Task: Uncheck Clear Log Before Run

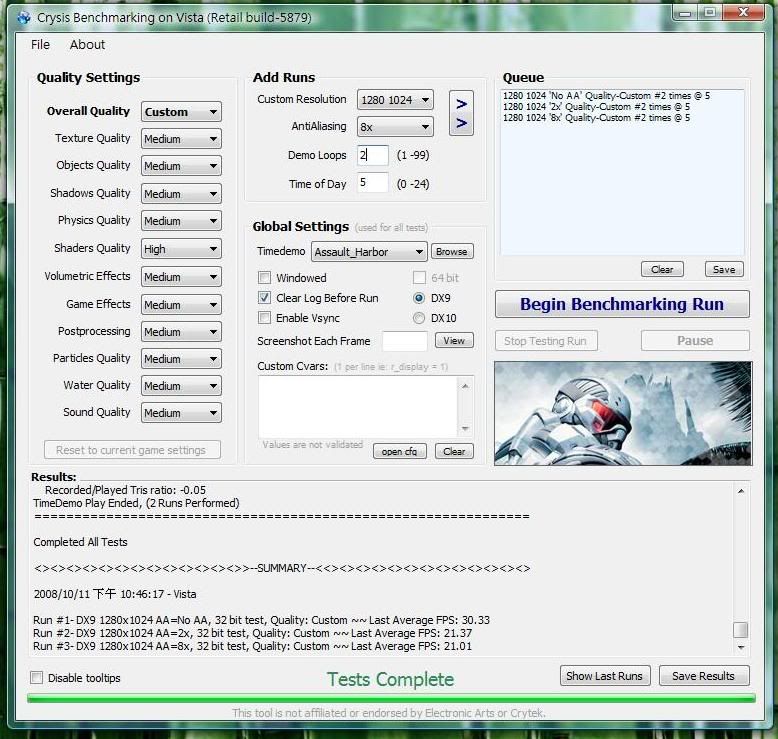Action: coord(264,298)
